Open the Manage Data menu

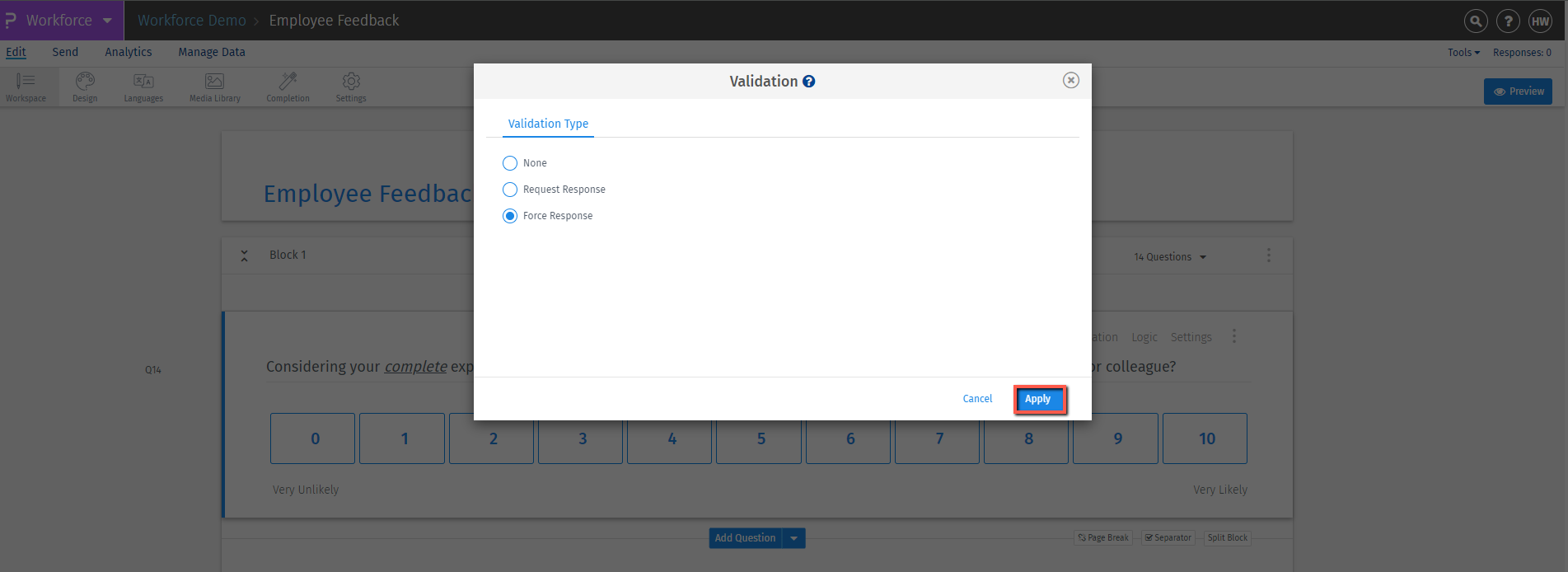(x=212, y=52)
